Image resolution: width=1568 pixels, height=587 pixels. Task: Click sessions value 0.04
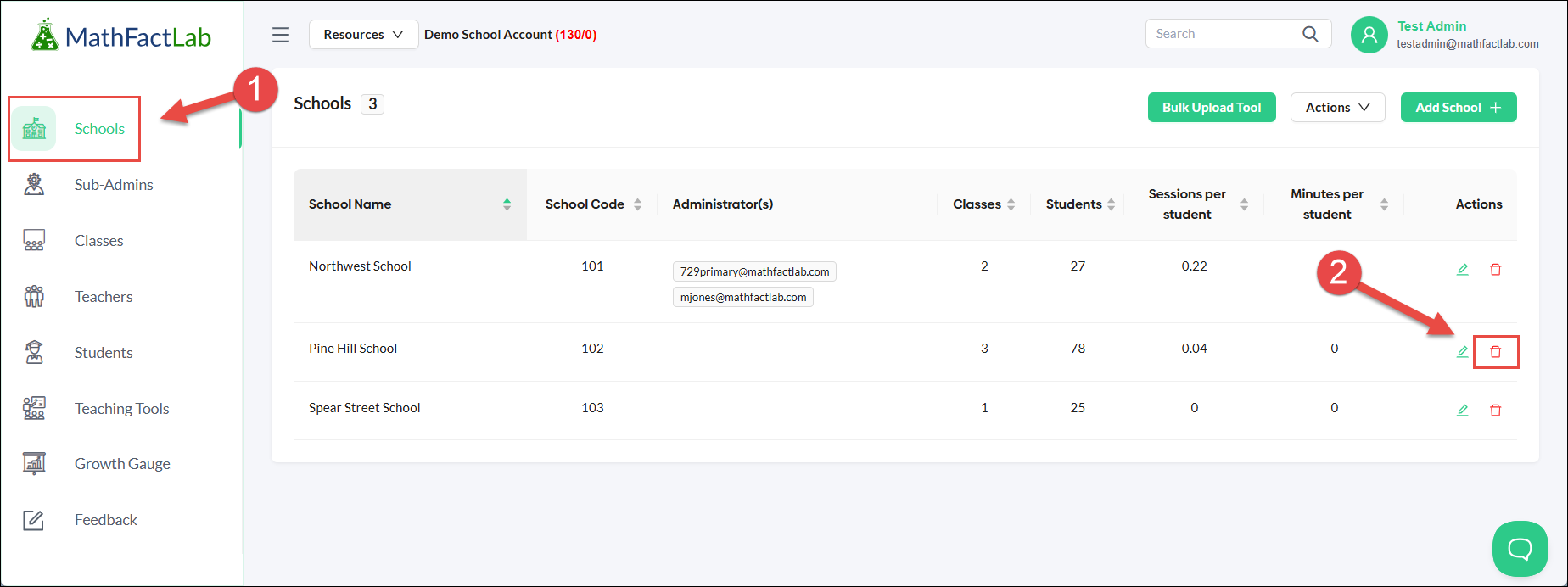coord(1194,349)
